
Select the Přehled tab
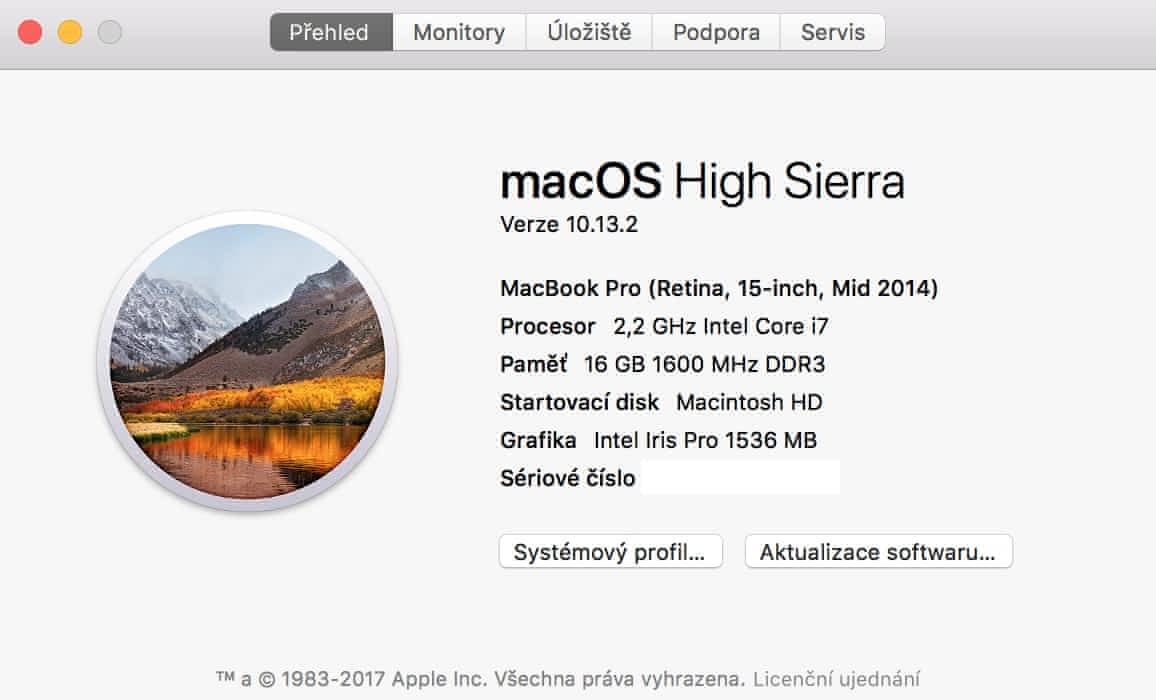(329, 32)
